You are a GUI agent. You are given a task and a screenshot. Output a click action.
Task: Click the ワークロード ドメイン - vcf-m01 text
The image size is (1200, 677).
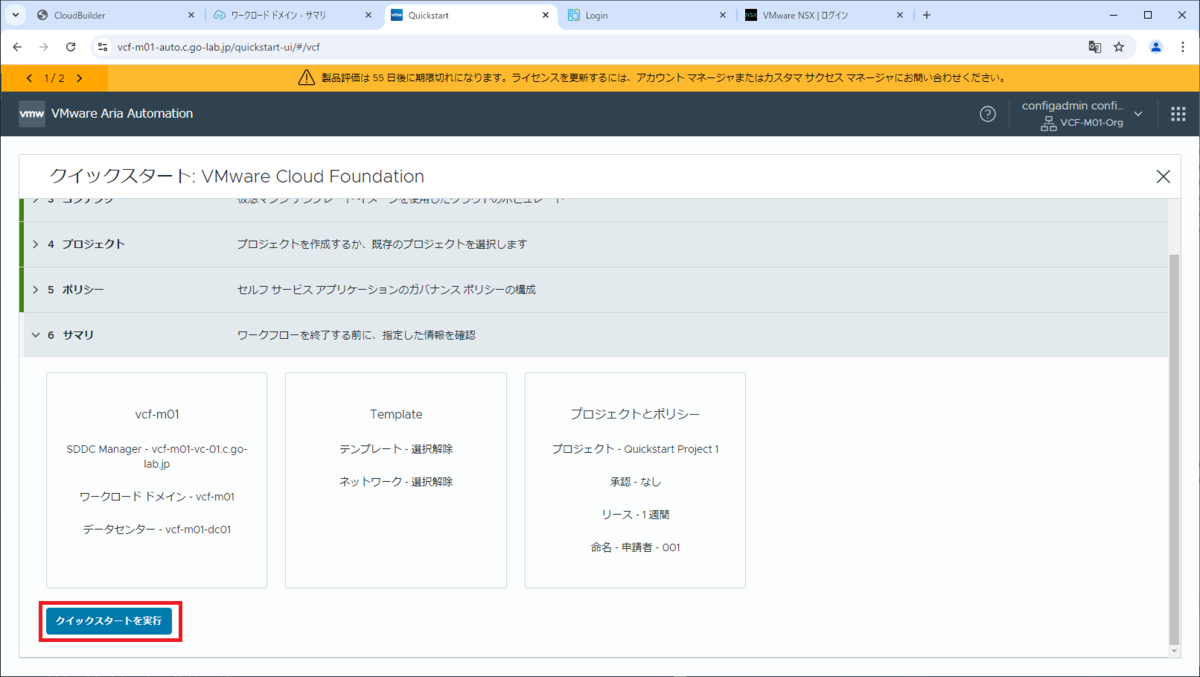click(157, 497)
